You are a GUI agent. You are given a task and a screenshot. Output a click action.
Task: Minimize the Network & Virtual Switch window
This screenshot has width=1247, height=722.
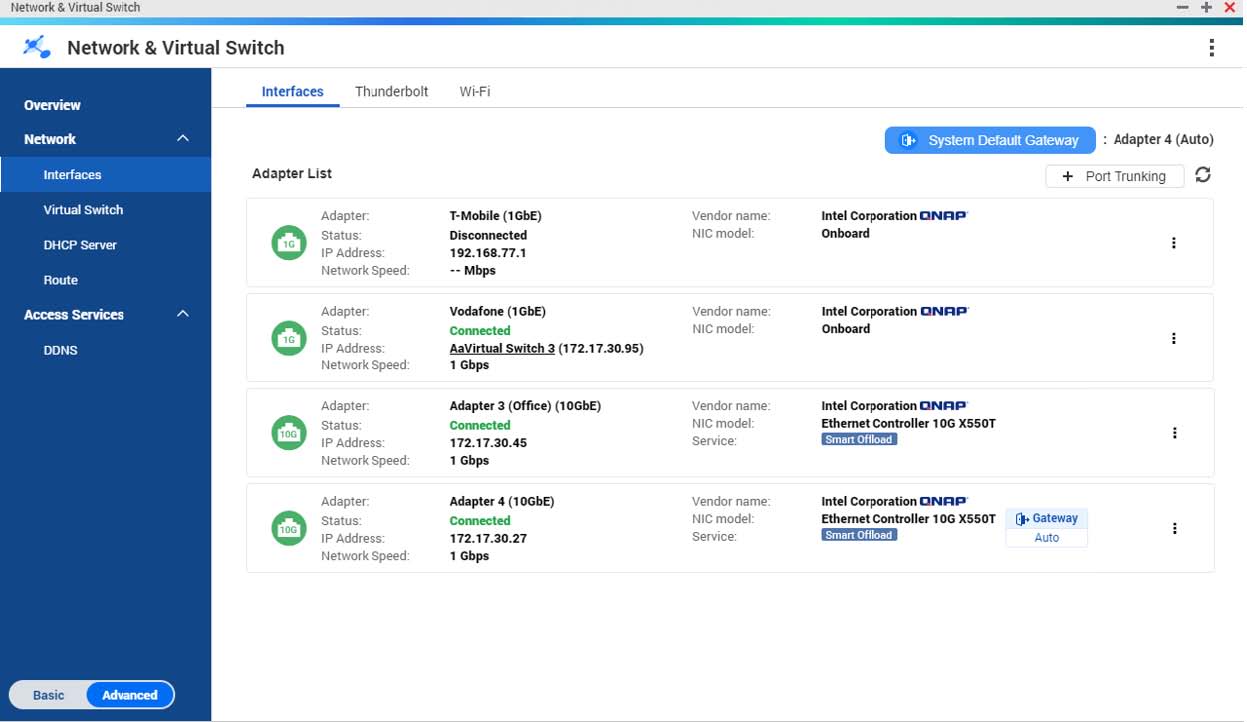pyautogui.click(x=1182, y=7)
